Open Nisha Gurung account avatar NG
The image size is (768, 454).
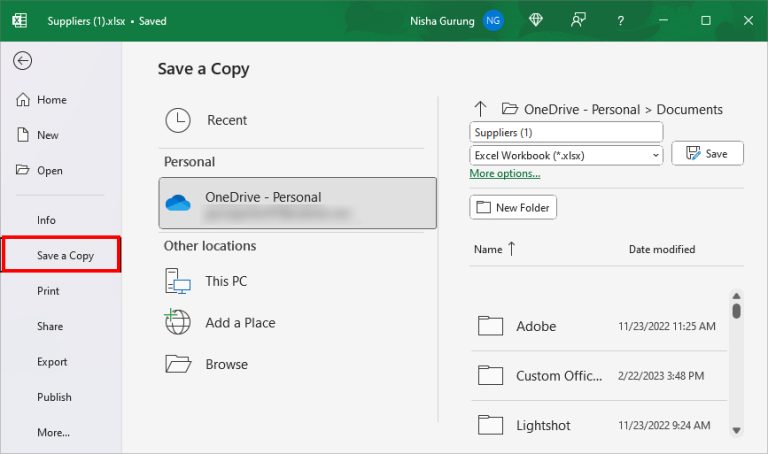click(493, 21)
